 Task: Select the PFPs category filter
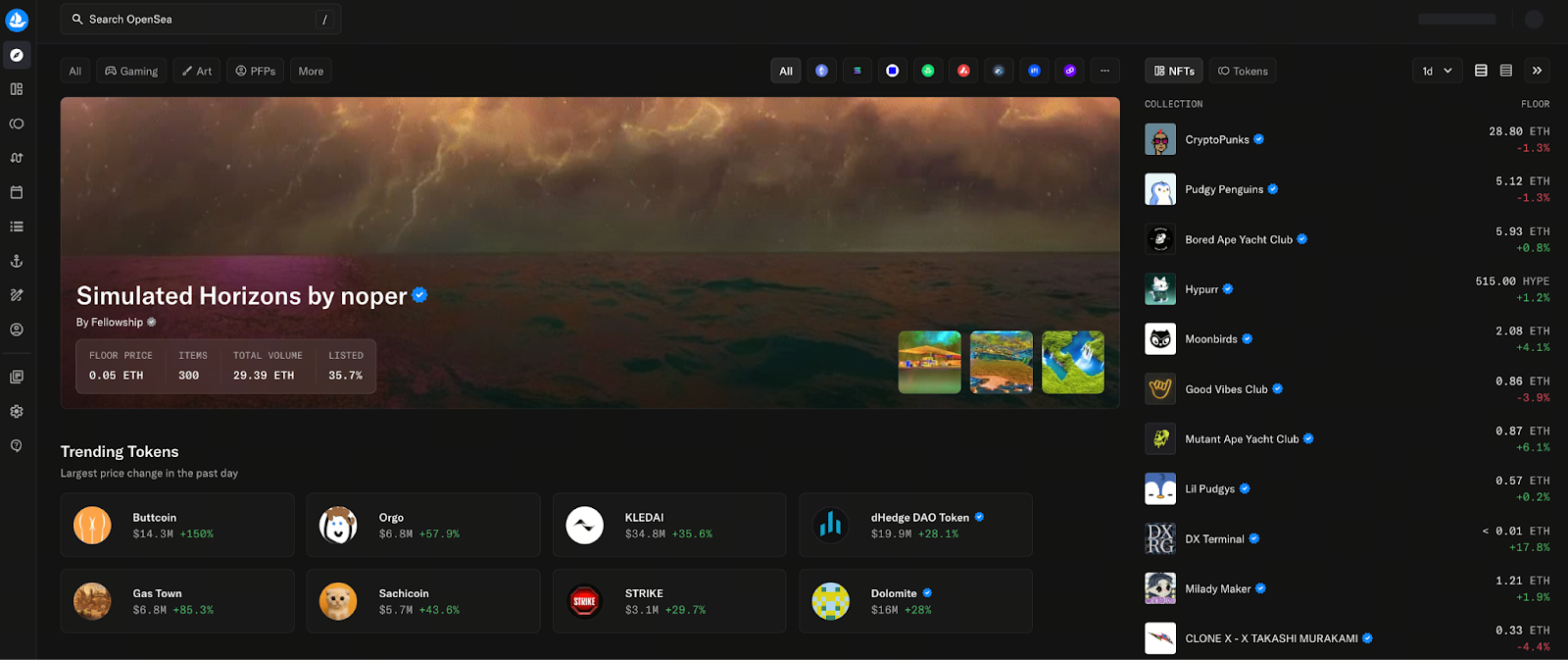[x=256, y=71]
